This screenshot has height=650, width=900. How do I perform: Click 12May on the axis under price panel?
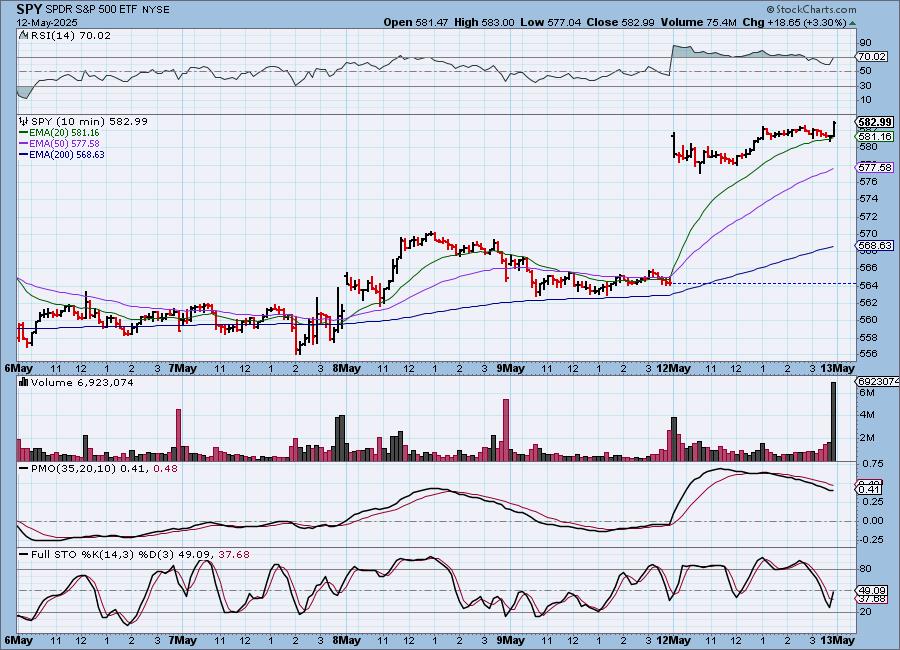674,368
